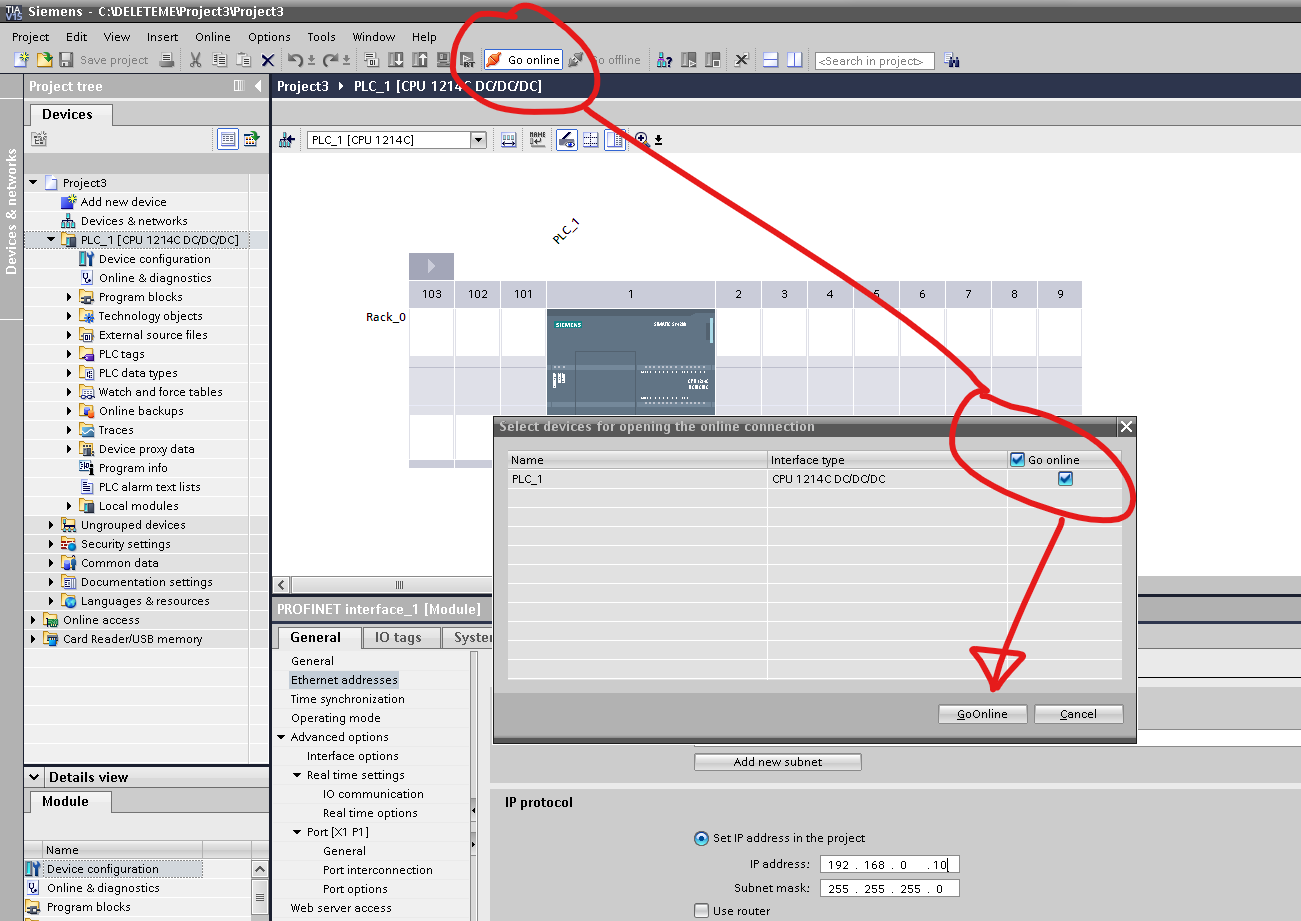Close the Select devices dialog

[1126, 427]
